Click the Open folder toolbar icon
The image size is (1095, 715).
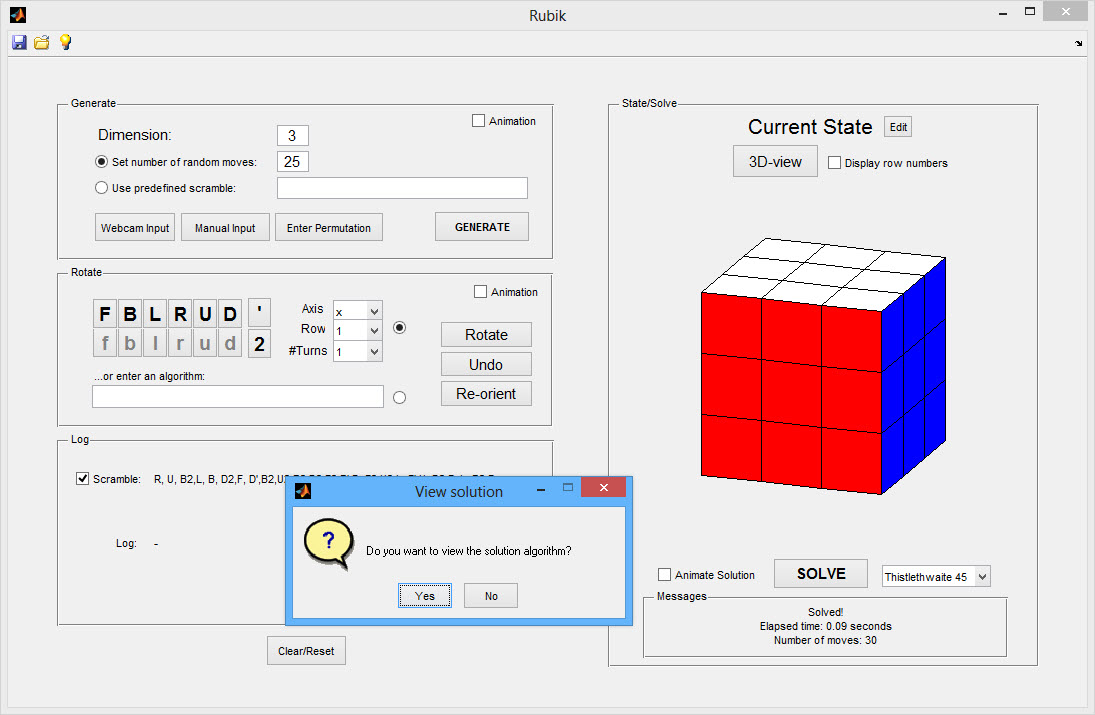[42, 43]
